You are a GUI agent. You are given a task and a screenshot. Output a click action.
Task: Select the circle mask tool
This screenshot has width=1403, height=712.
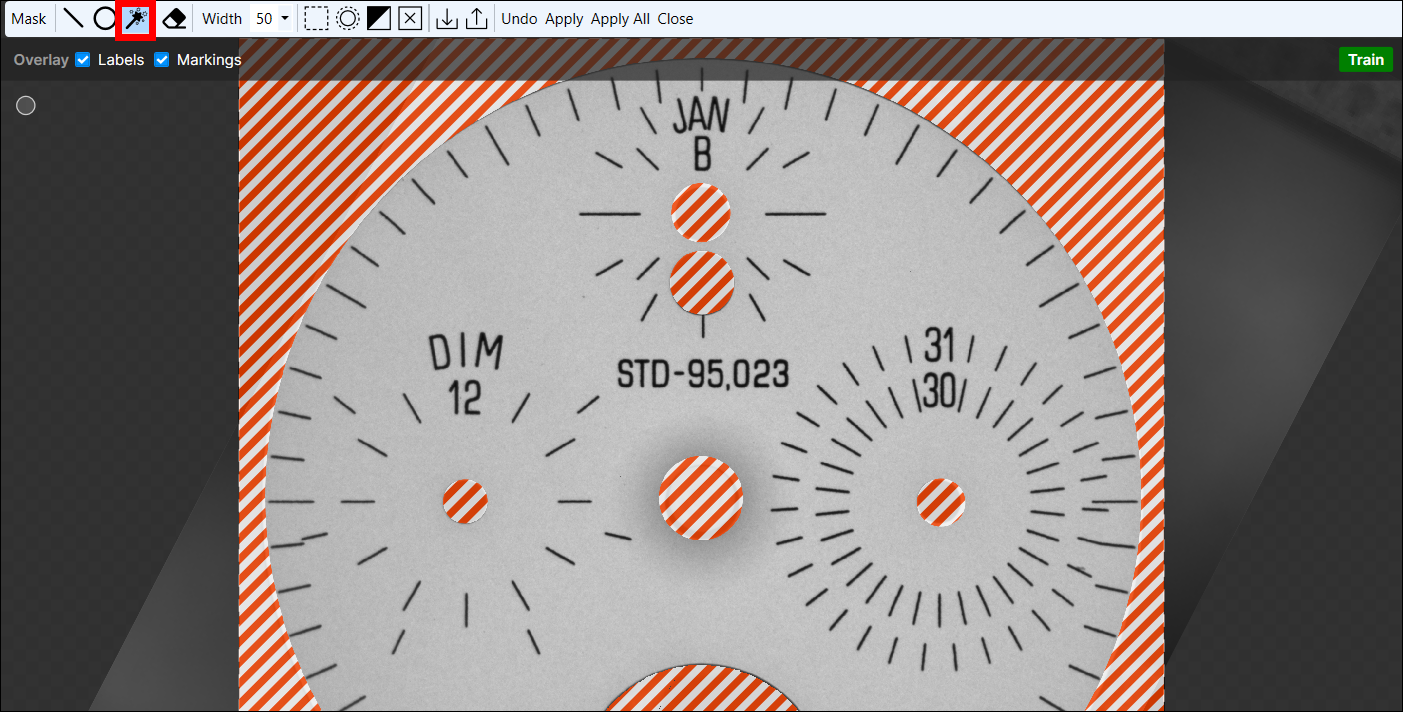[x=105, y=19]
